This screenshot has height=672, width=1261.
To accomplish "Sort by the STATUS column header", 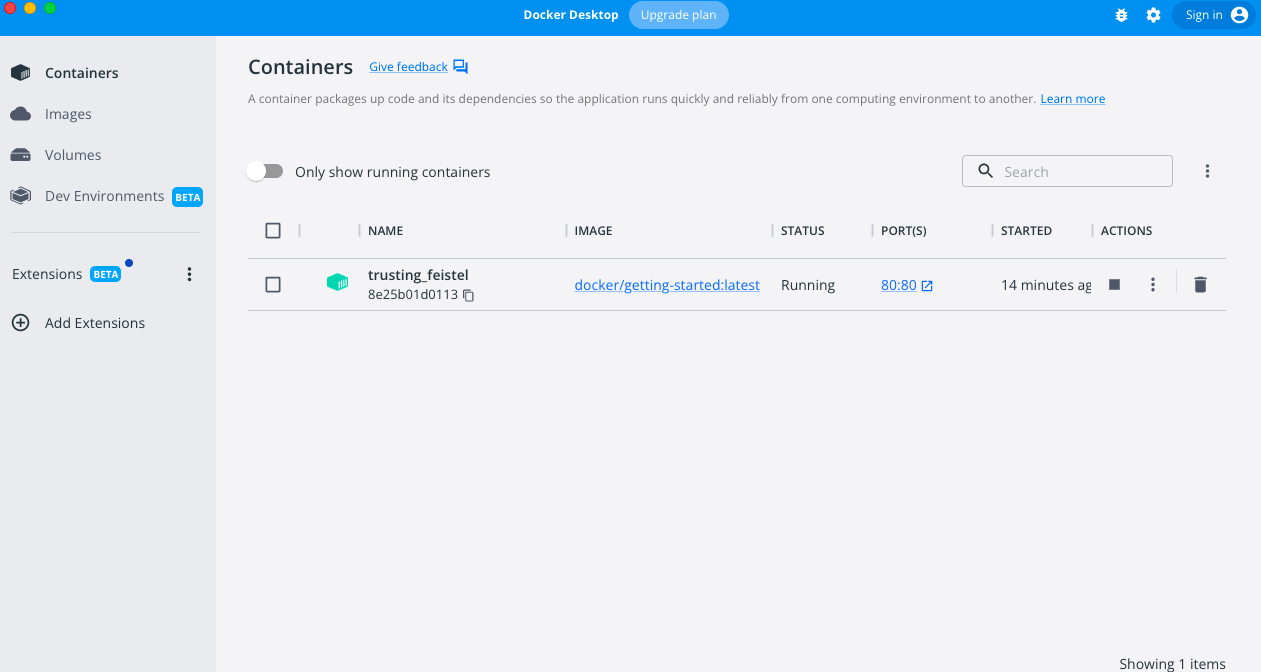I will [803, 231].
